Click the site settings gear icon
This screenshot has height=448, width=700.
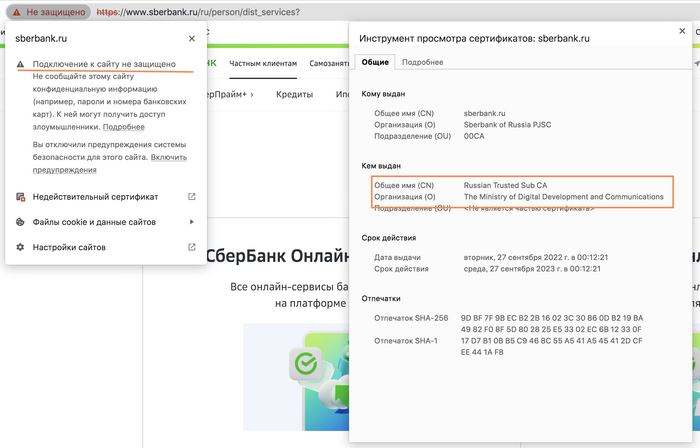(21, 247)
